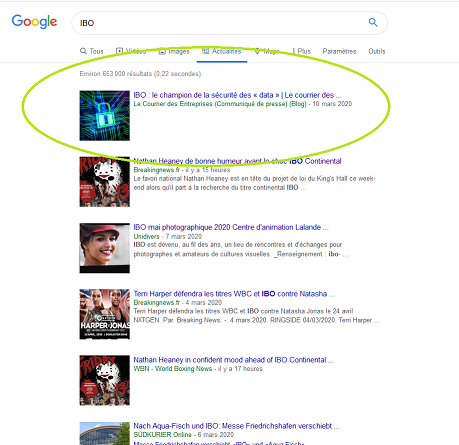459x445 pixels.
Task: Click the blue search magnifier icon
Action: click(373, 22)
